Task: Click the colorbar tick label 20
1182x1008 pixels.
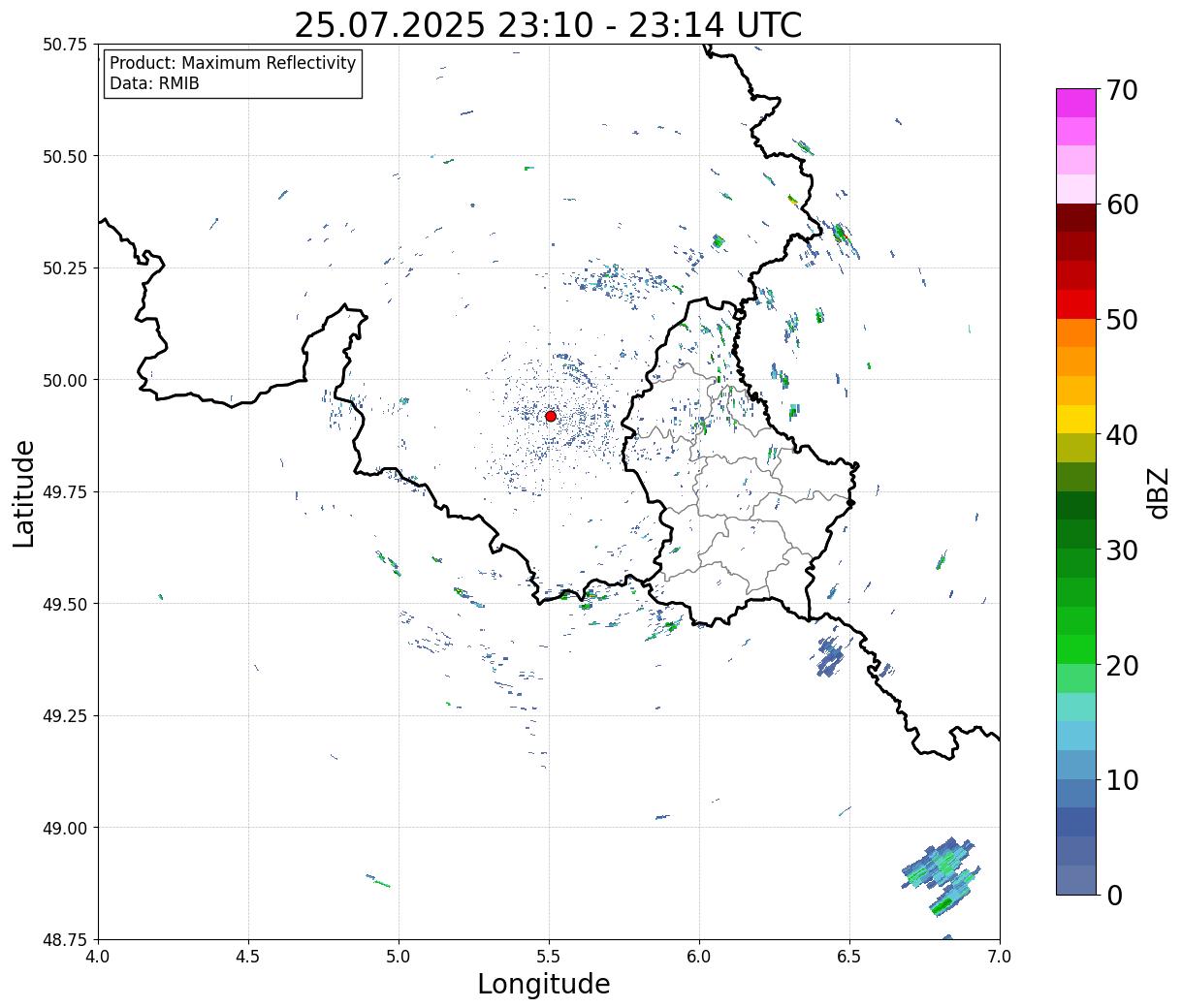Action: [x=1124, y=666]
